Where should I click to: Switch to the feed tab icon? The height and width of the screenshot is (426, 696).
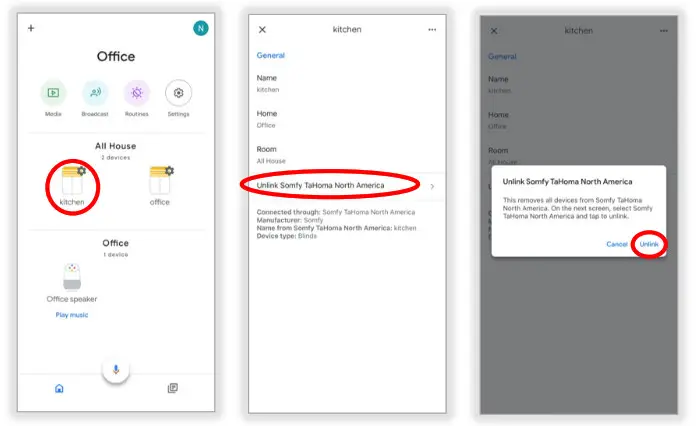tap(173, 388)
